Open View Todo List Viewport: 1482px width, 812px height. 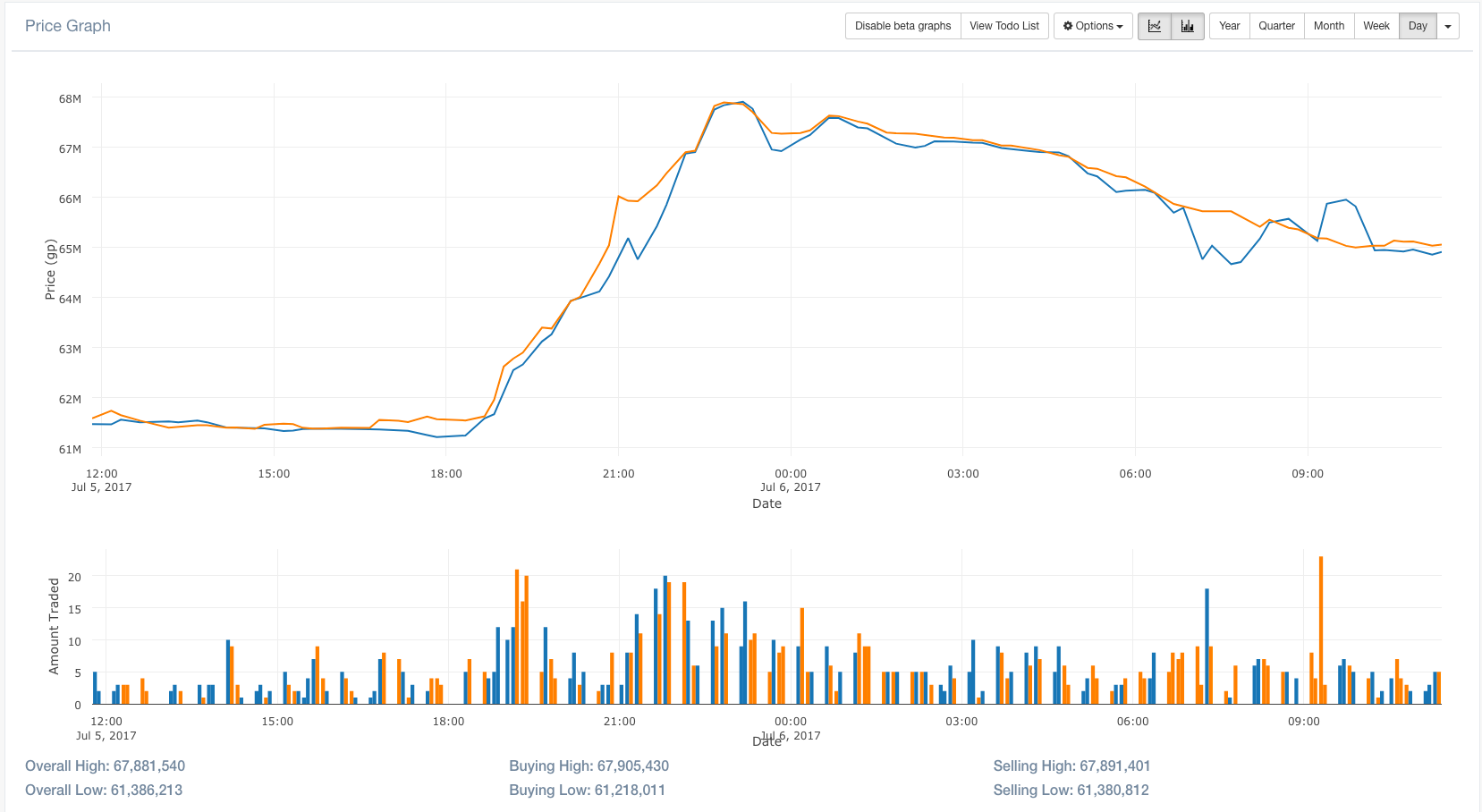(x=1004, y=26)
